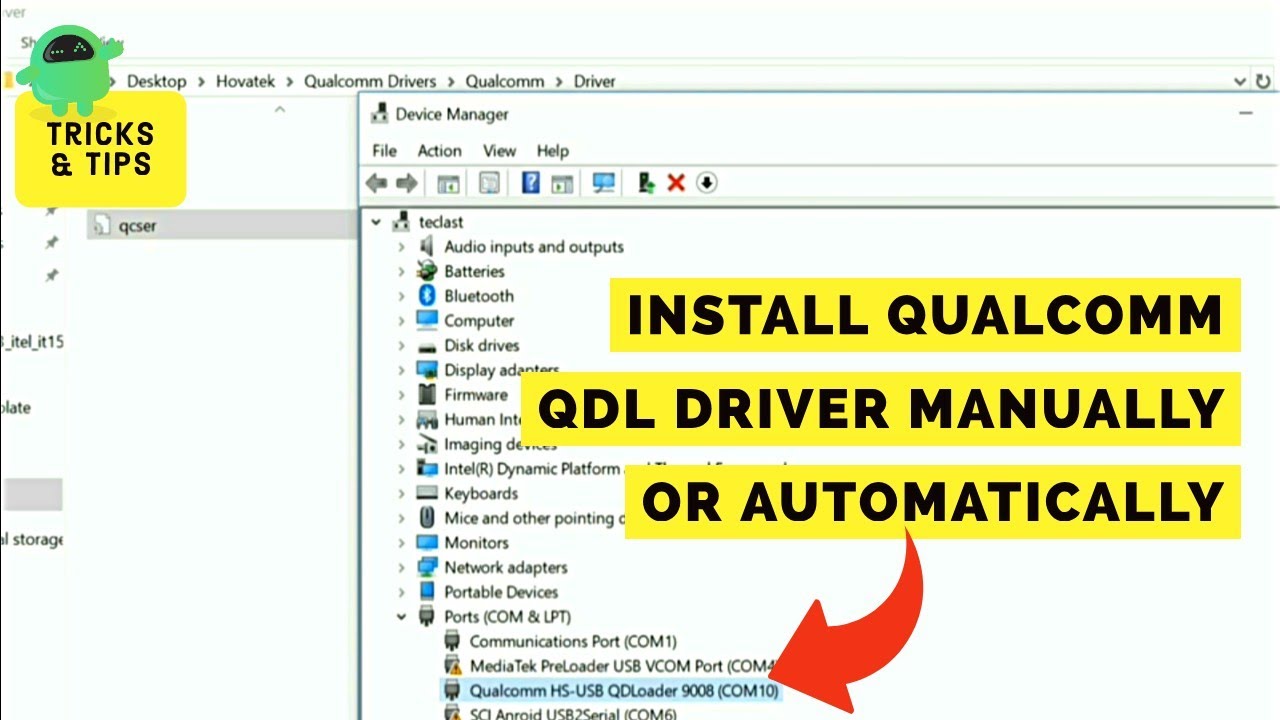Expand the Monitors node

(x=401, y=542)
